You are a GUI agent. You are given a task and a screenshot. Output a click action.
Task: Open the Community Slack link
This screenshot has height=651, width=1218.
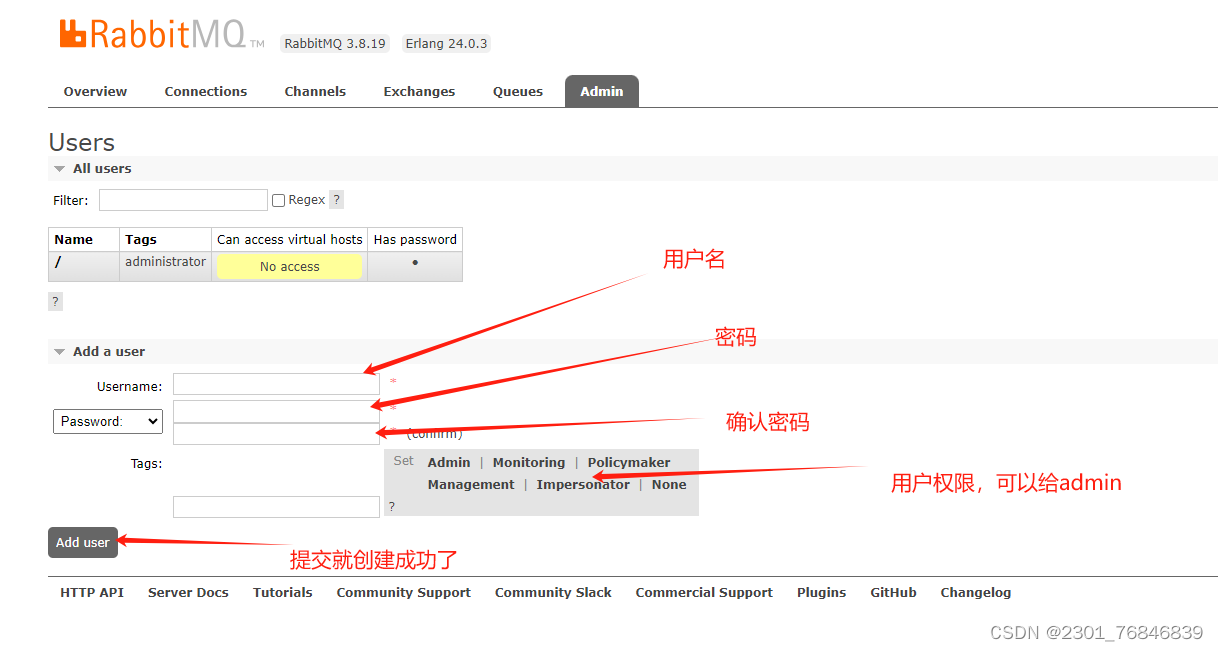(553, 592)
